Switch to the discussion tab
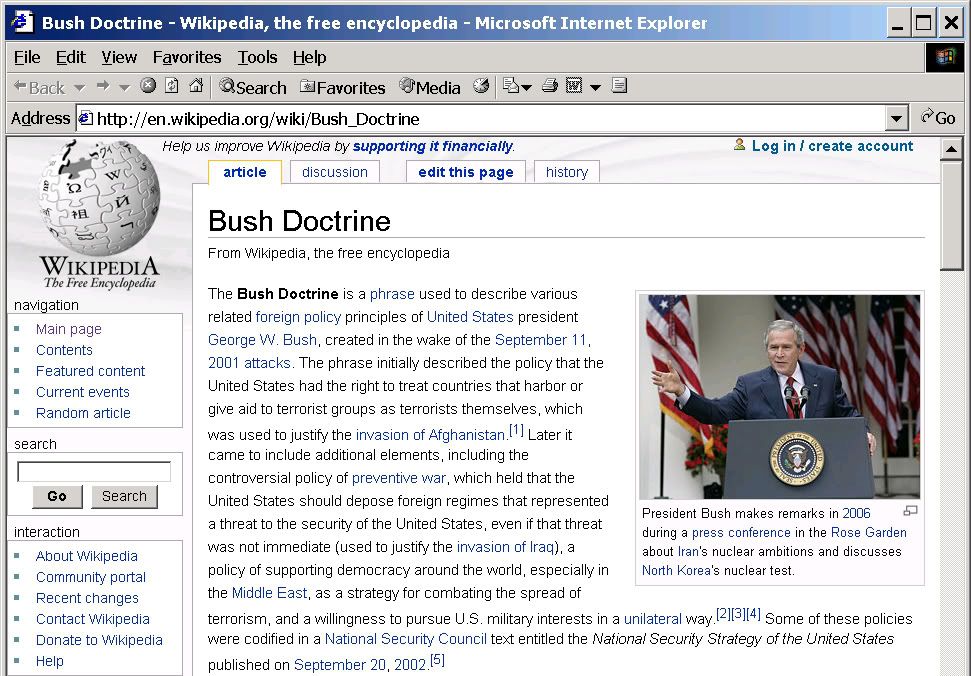 pos(334,172)
